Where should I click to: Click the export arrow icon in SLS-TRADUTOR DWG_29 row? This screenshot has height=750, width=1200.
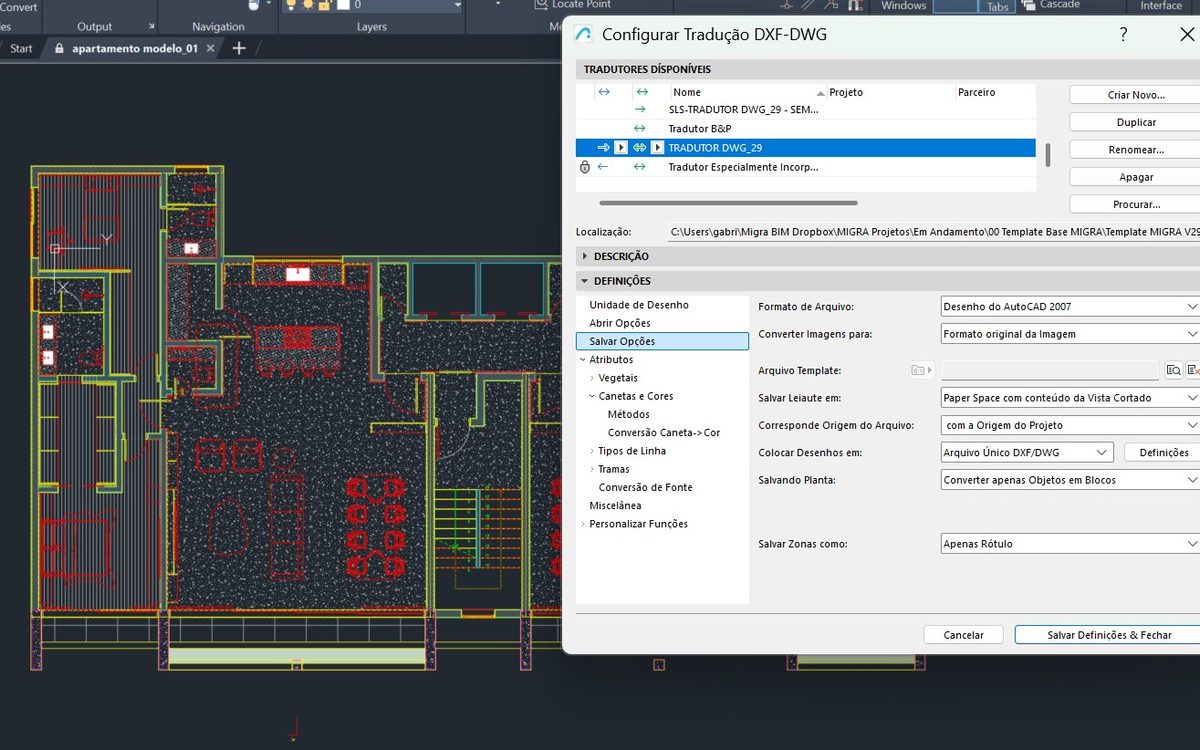coord(640,109)
